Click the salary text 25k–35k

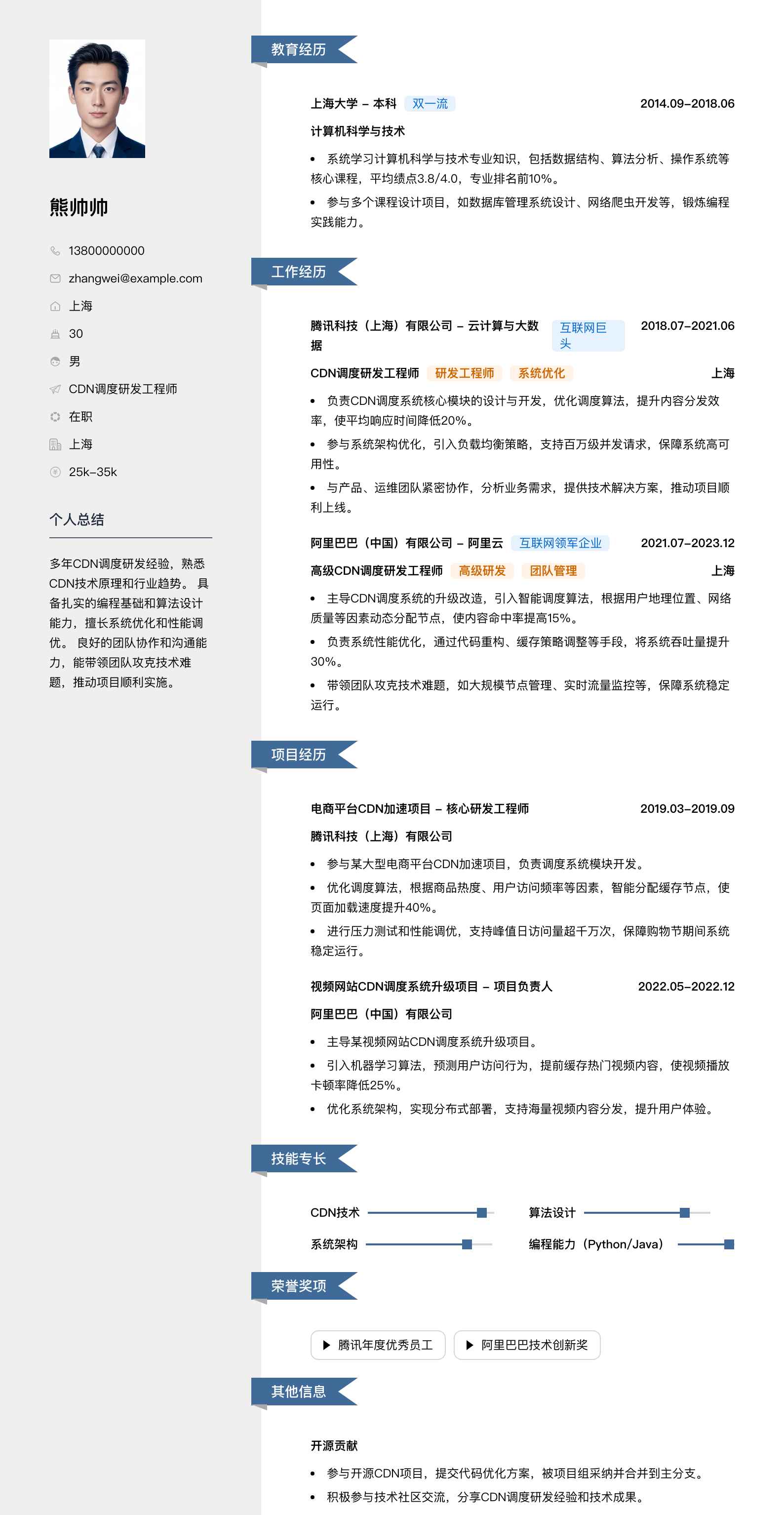tap(93, 472)
